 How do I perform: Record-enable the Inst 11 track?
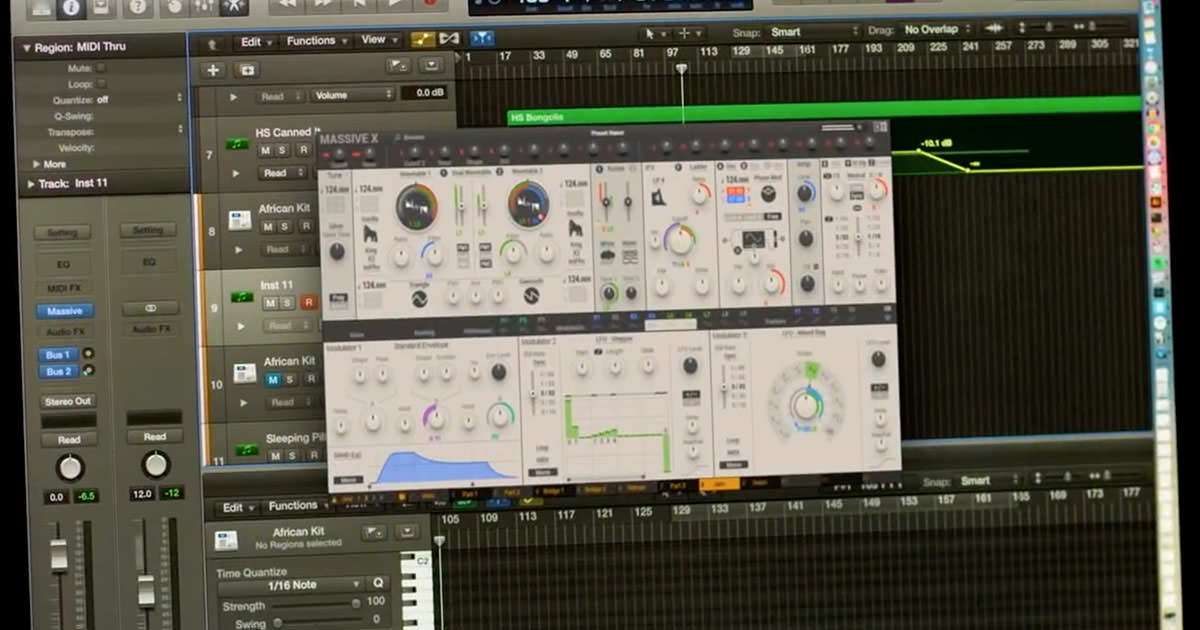308,302
